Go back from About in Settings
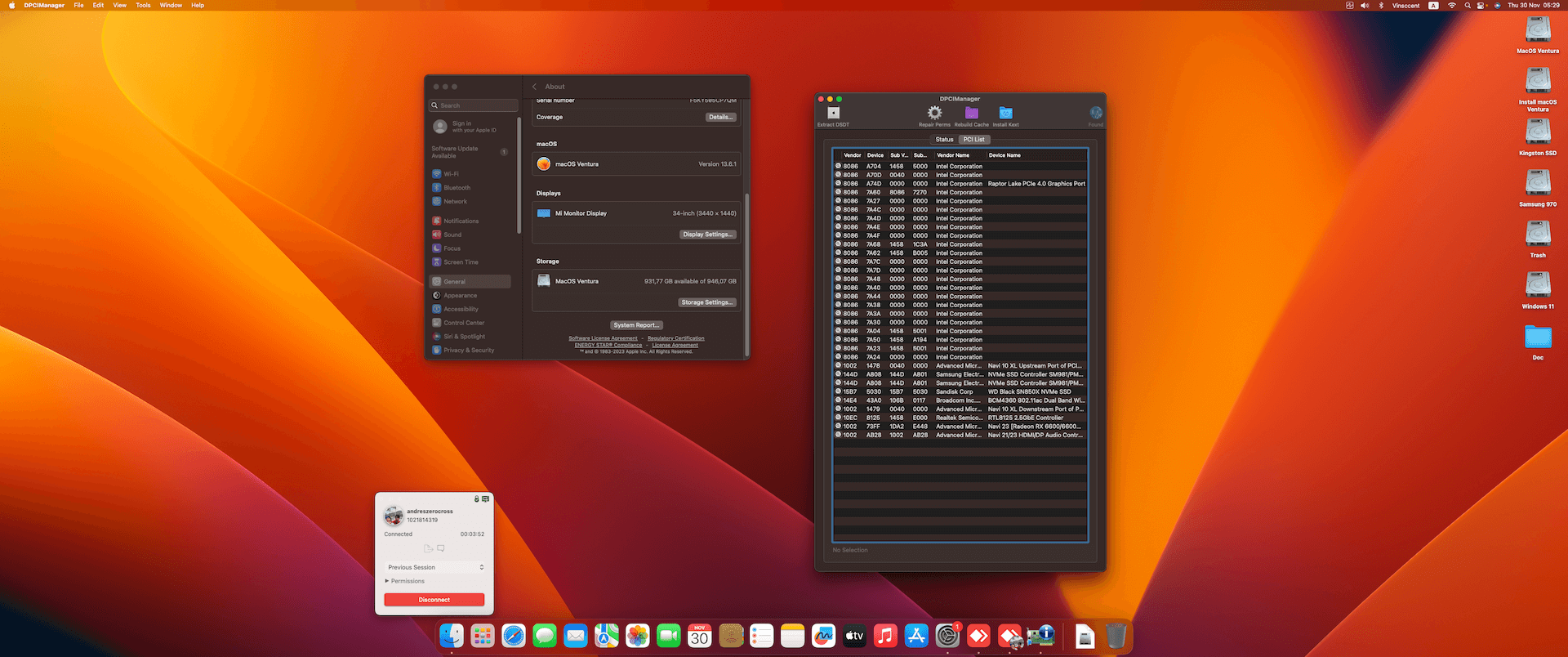1568x657 pixels. 534,87
